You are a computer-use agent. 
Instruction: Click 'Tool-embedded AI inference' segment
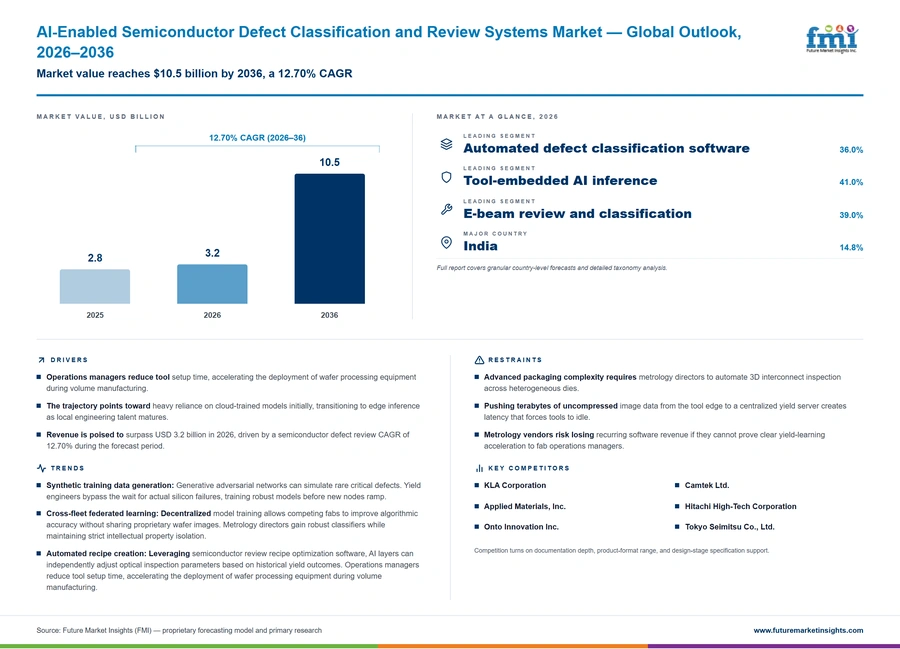coord(560,181)
